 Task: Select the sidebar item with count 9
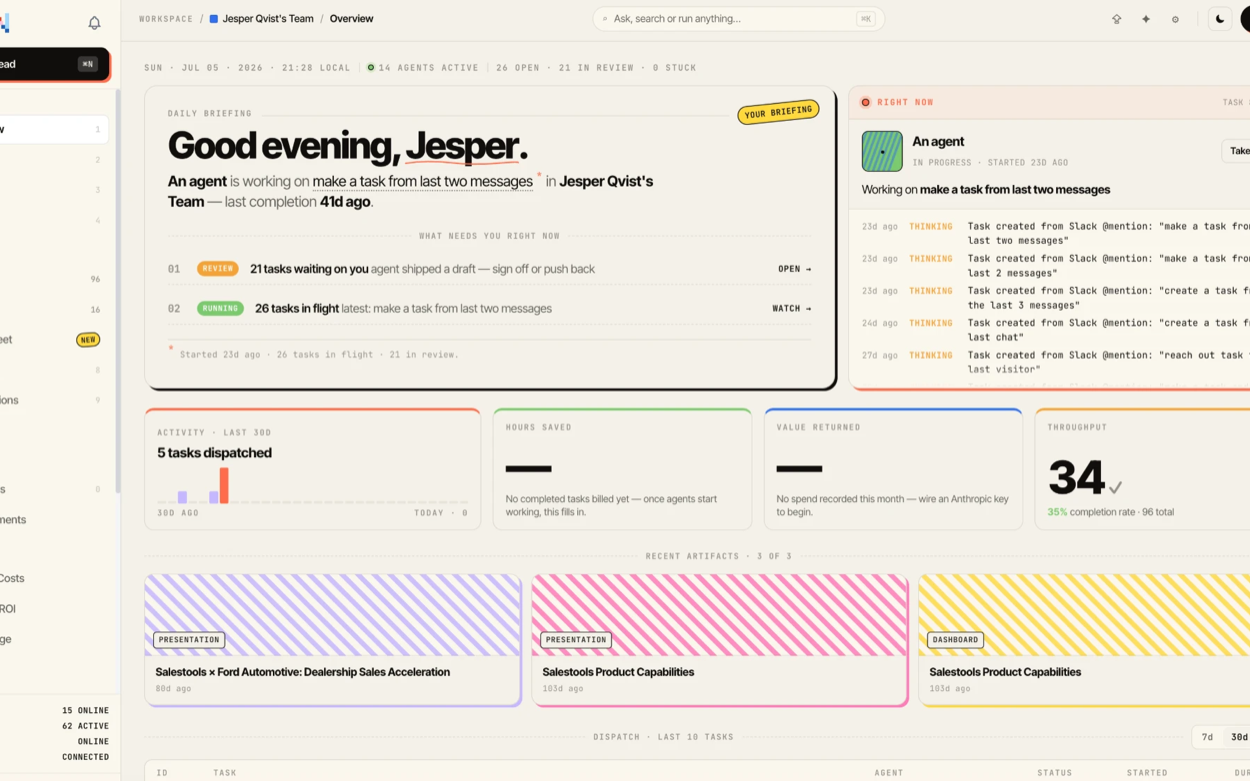pos(54,400)
